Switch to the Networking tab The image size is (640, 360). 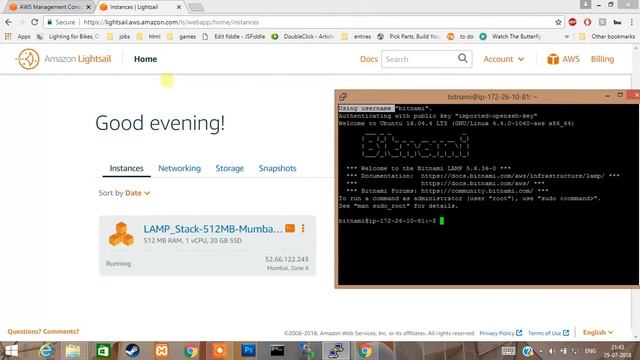click(x=180, y=168)
